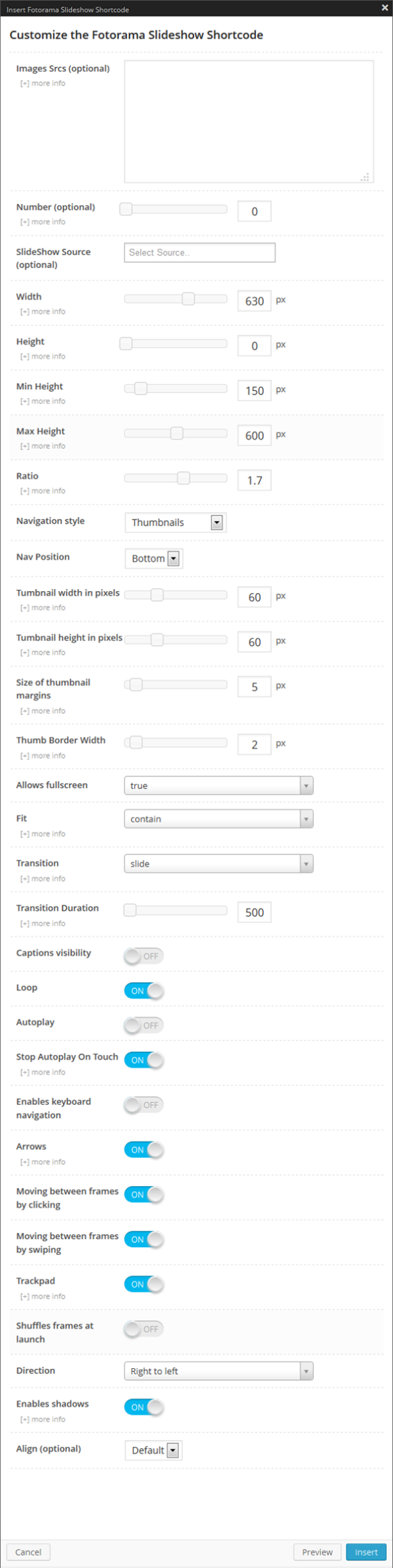Close the Fotorama shortcode dialog
This screenshot has width=393, height=1568.
pos(384,8)
